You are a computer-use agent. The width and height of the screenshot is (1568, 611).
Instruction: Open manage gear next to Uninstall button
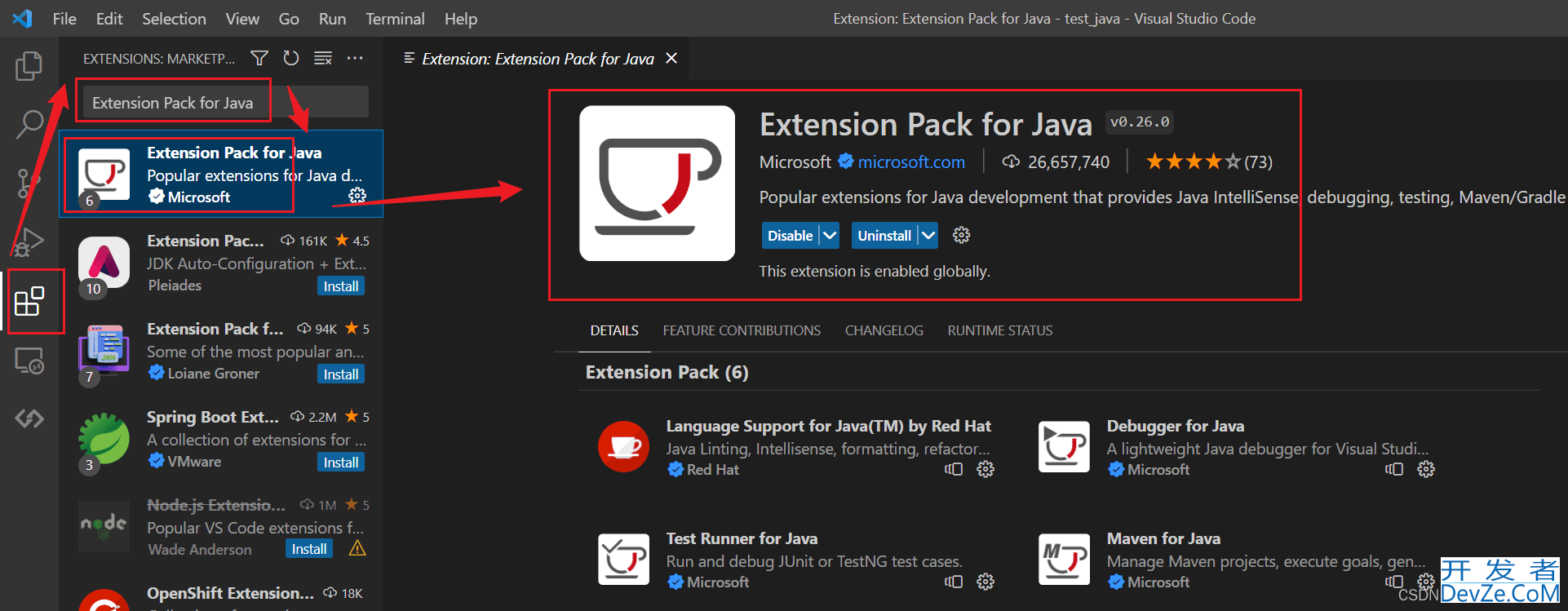tap(962, 235)
